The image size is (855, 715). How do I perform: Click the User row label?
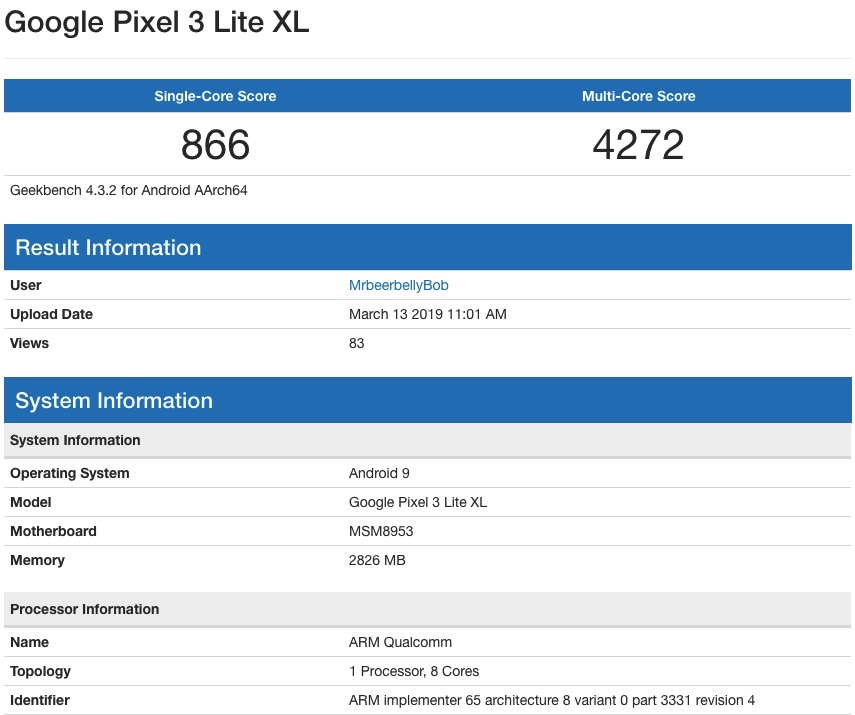26,285
